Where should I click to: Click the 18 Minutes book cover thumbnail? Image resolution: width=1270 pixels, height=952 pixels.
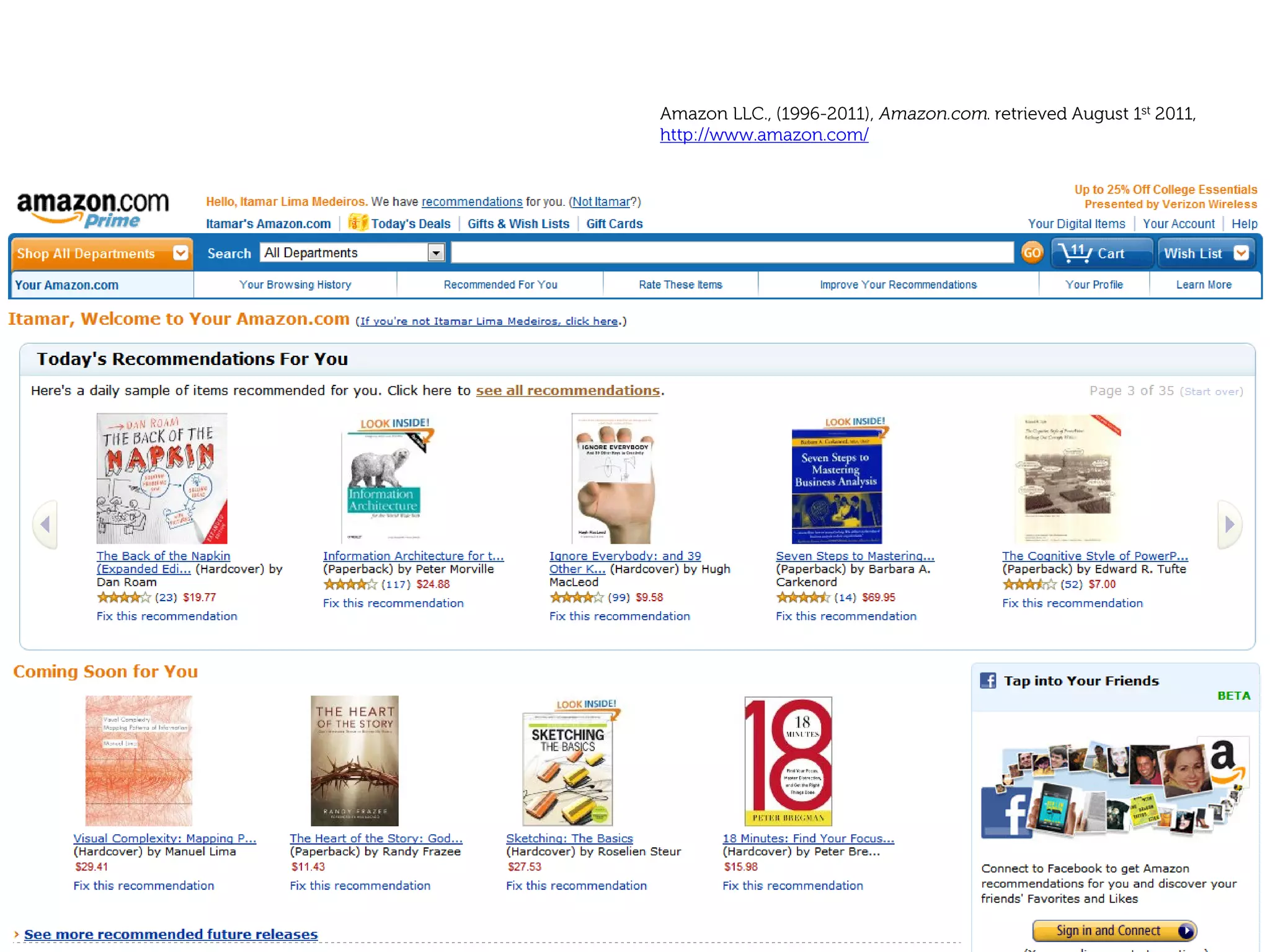[788, 761]
